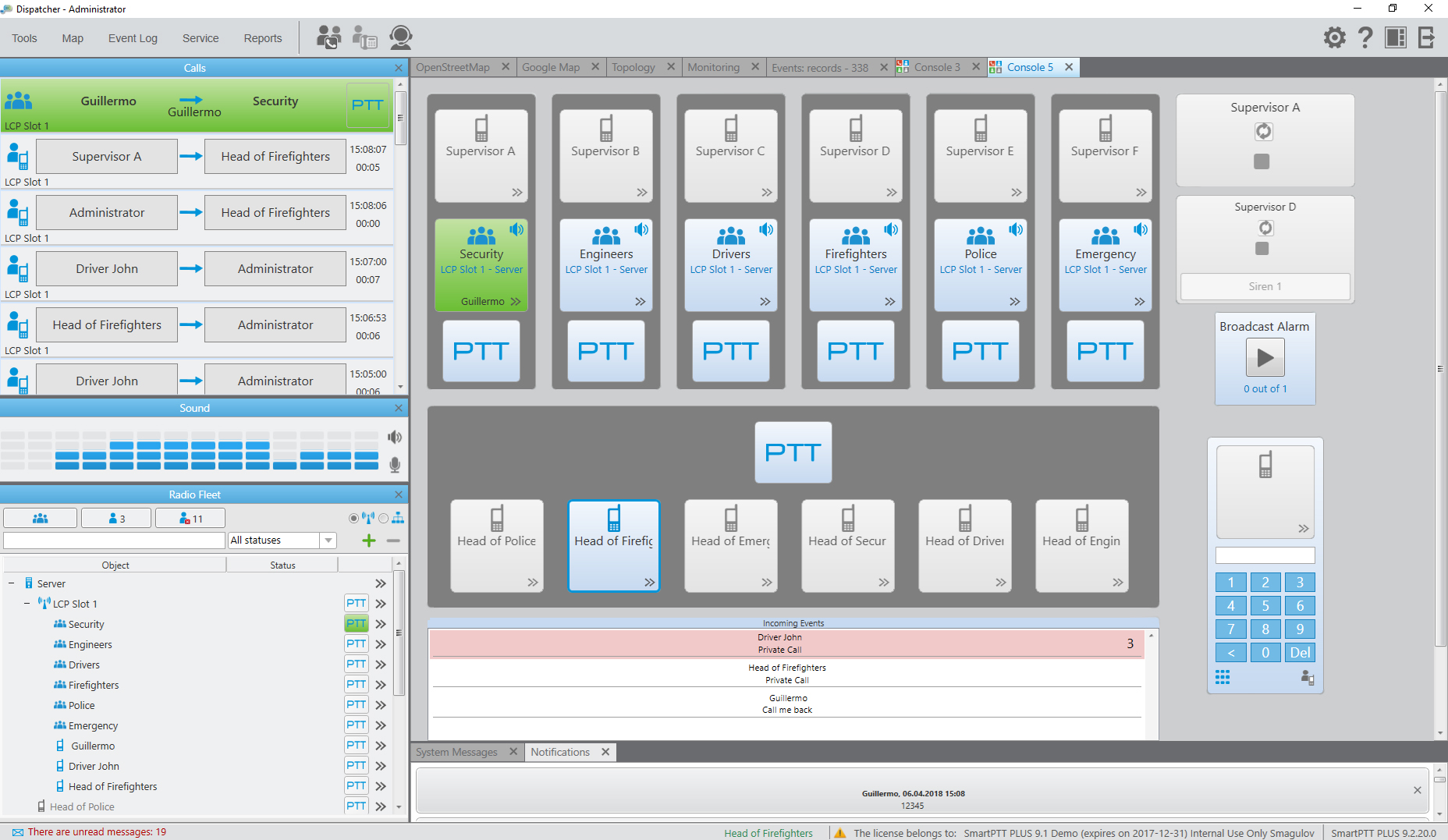1448x840 pixels.
Task: Open the telephone subscribers icon
Action: point(364,37)
